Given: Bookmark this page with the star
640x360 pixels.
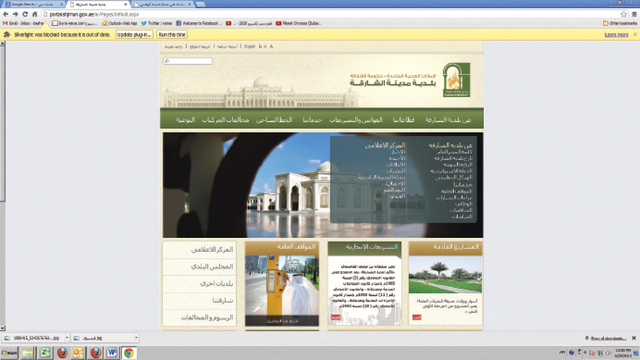Looking at the screenshot, I should [624, 14].
